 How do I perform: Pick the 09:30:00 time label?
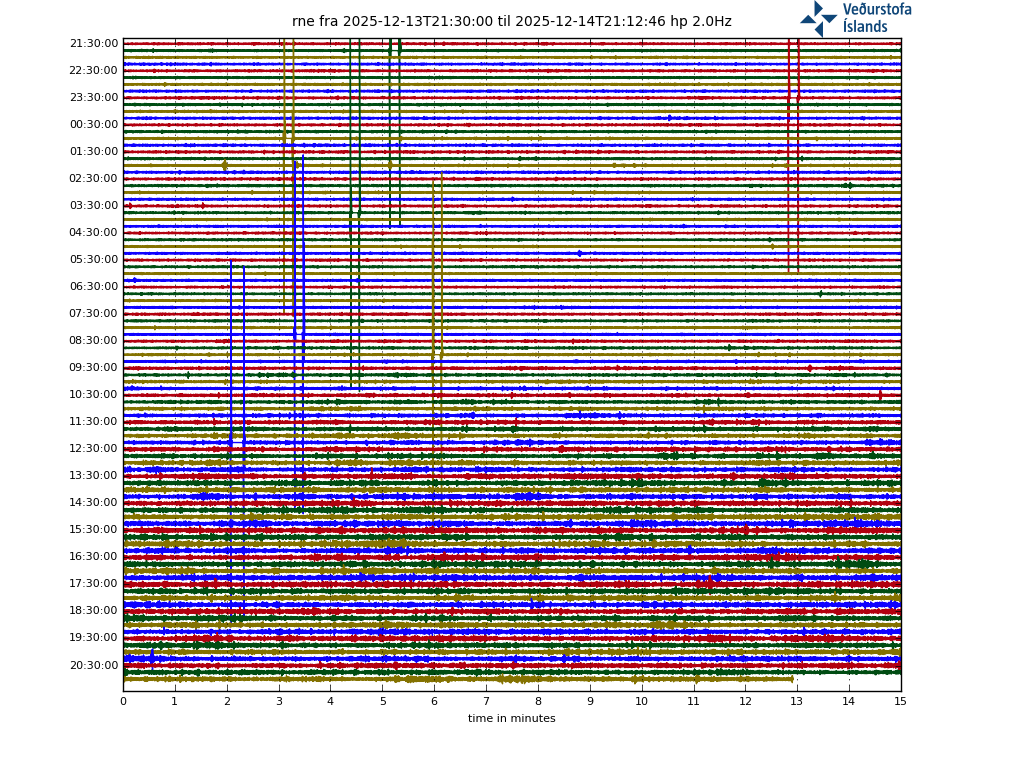94,368
